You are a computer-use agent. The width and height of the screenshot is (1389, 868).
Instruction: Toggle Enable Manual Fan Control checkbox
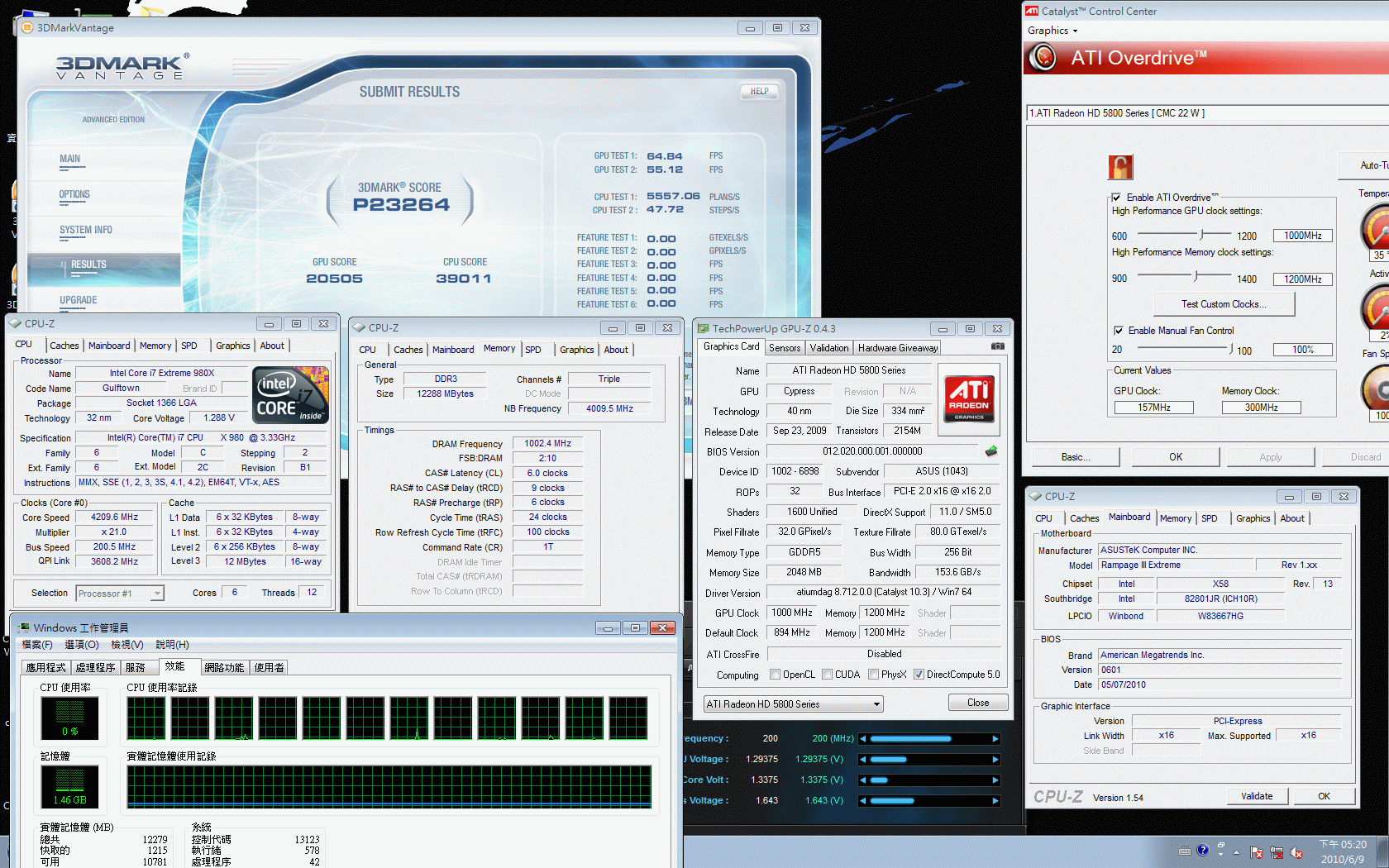coord(1119,331)
